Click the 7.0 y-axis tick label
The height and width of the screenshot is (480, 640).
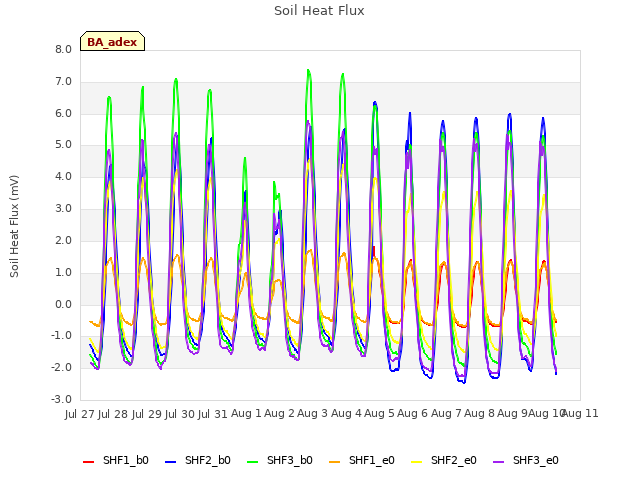64,82
